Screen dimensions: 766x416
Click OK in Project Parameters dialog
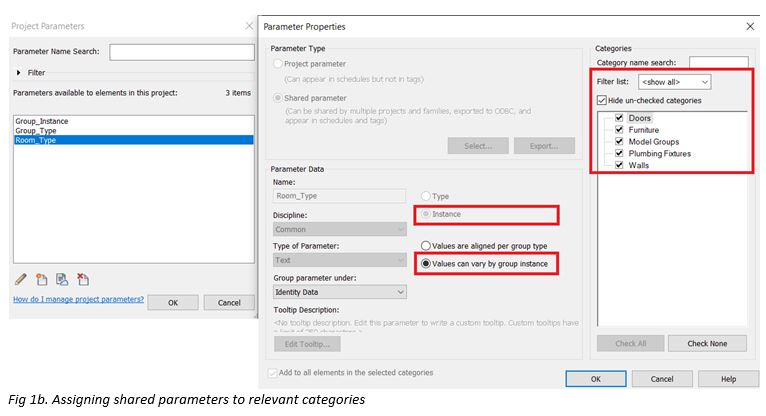(x=173, y=303)
